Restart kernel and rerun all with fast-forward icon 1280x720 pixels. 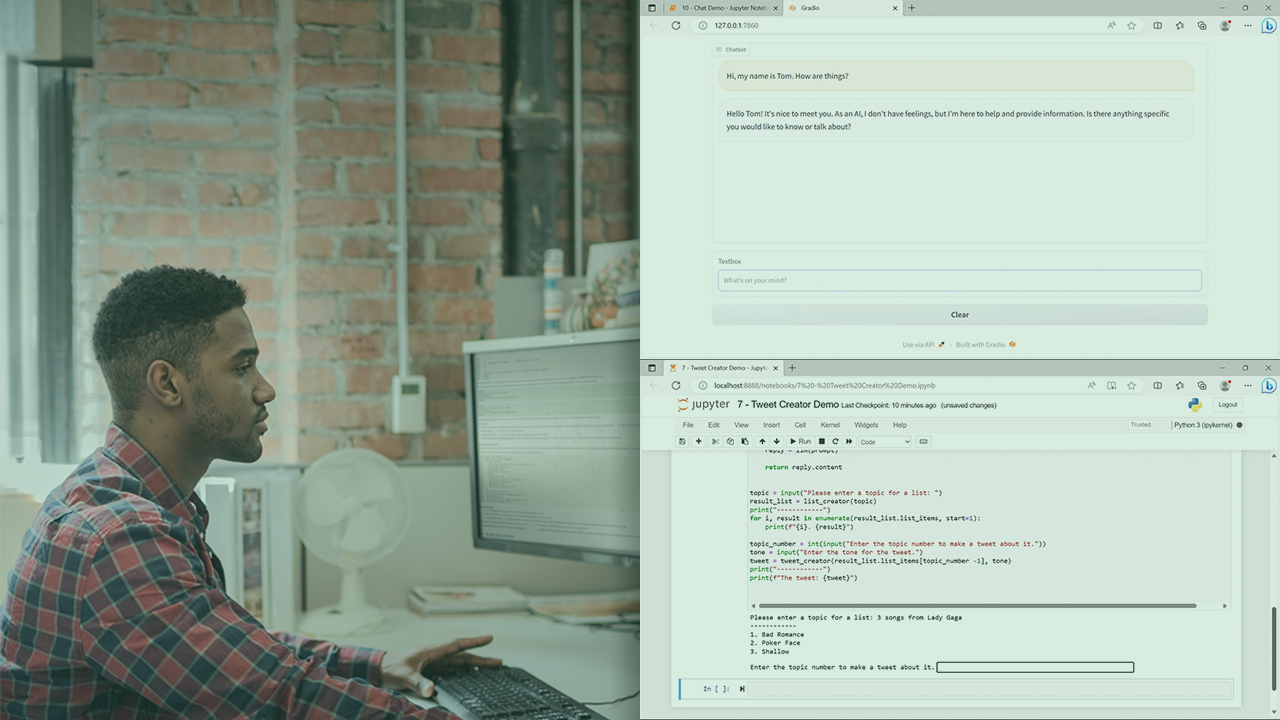[849, 441]
